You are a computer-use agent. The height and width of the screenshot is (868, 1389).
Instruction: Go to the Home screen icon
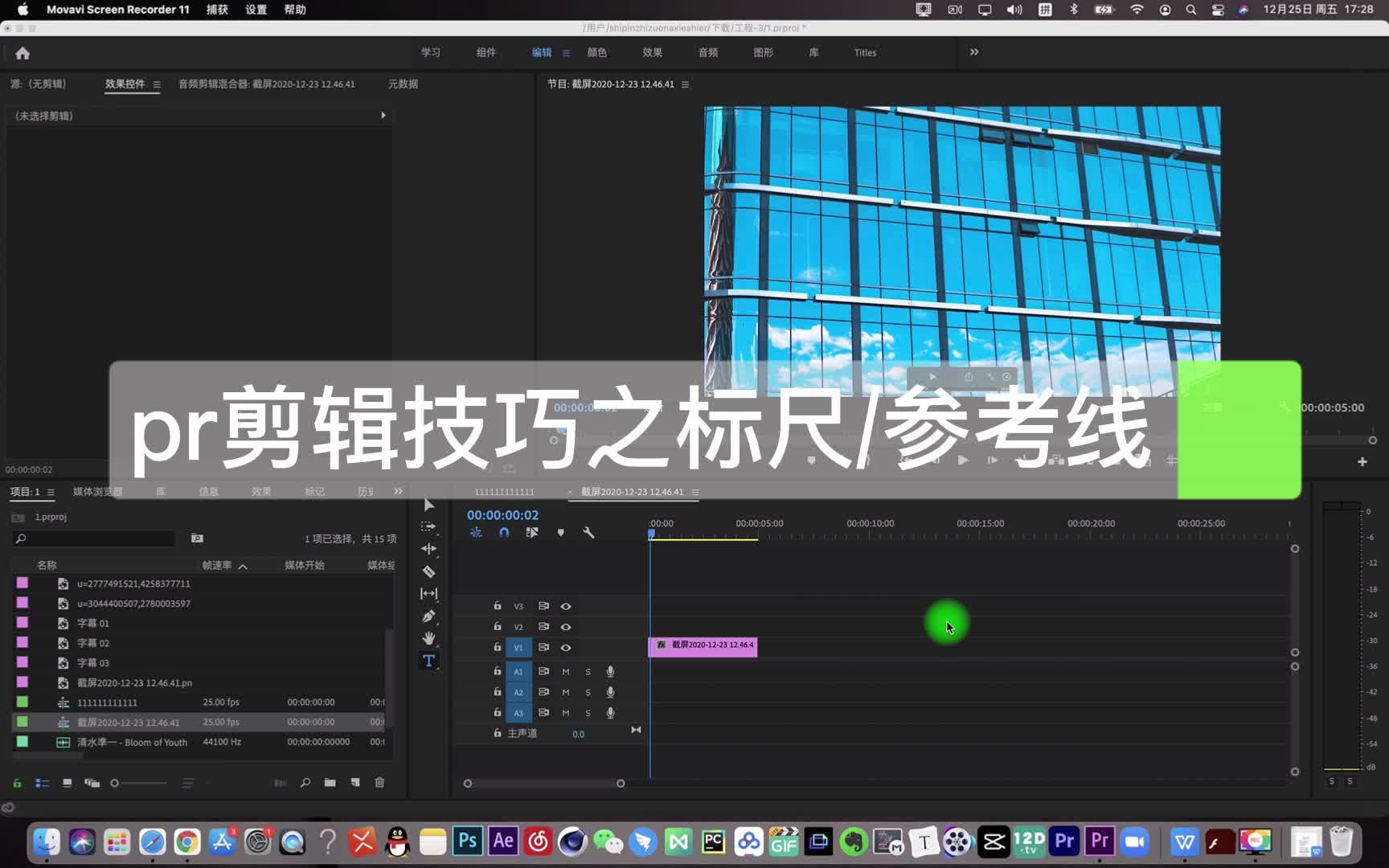(23, 53)
